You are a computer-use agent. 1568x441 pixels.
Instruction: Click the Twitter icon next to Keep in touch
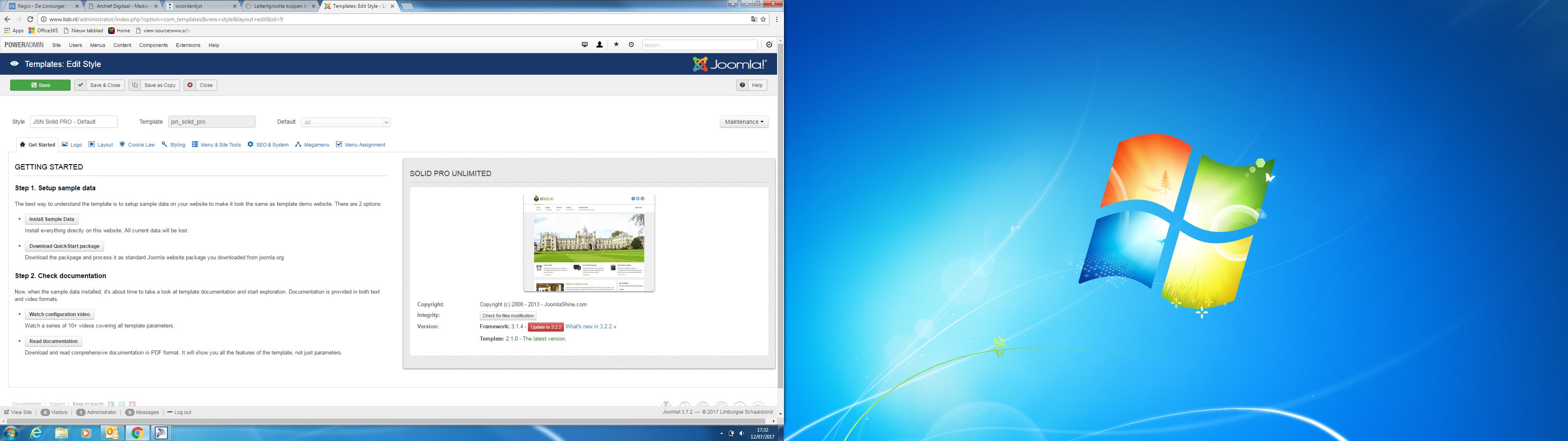point(122,404)
